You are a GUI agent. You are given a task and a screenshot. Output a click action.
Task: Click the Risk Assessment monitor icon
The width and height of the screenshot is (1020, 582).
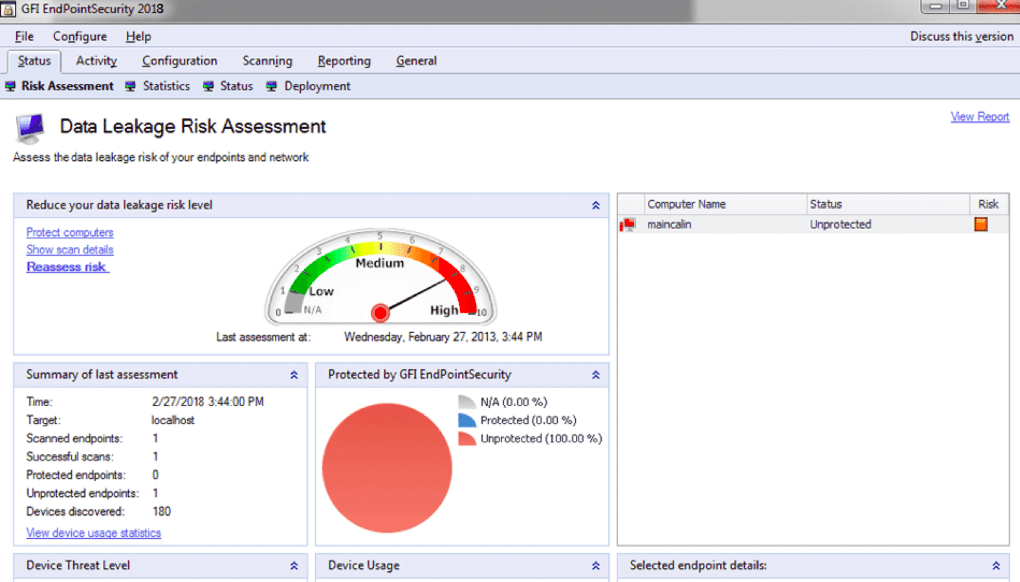[10, 86]
